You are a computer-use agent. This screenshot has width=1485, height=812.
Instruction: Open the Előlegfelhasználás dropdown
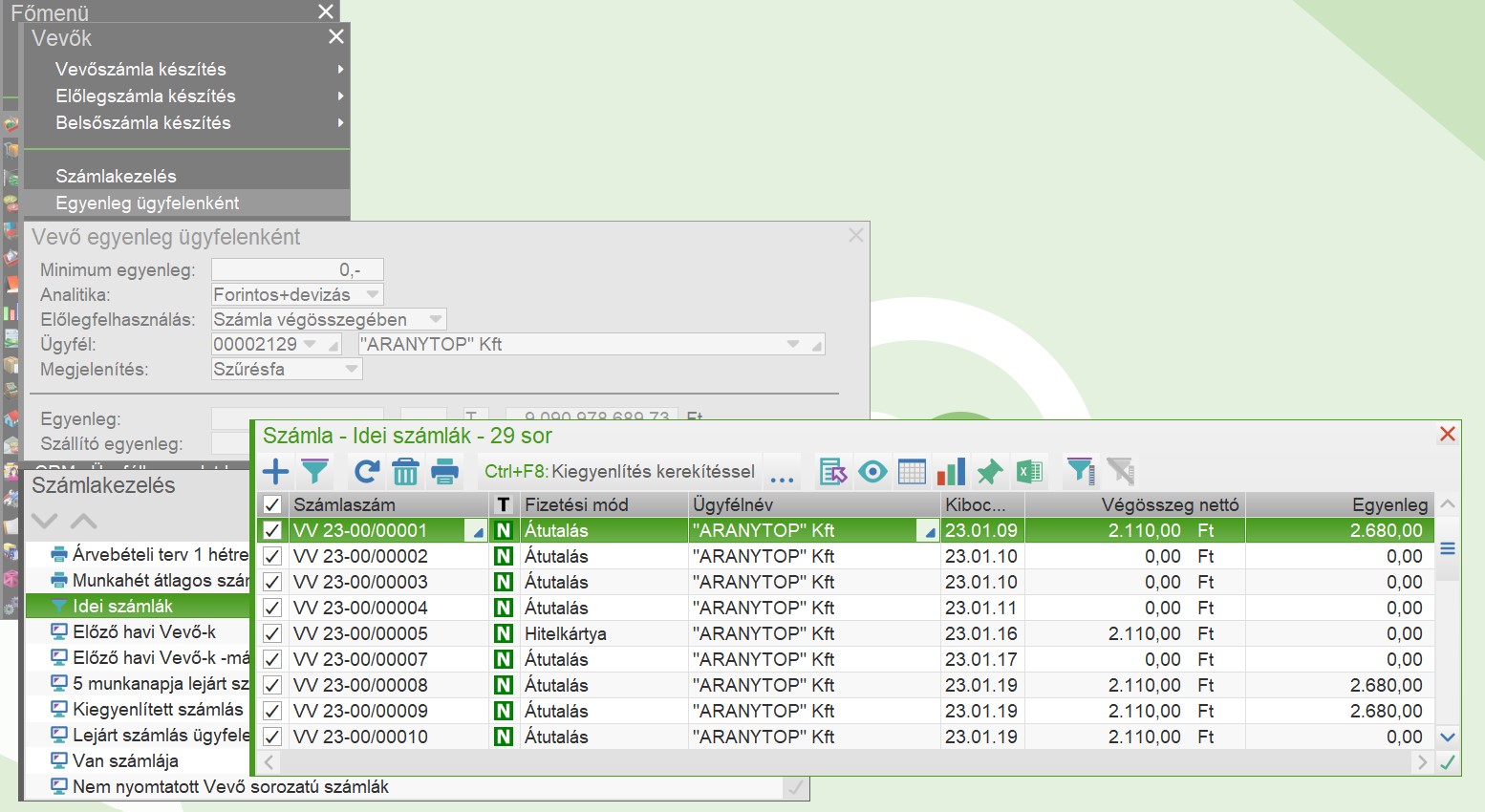click(436, 319)
